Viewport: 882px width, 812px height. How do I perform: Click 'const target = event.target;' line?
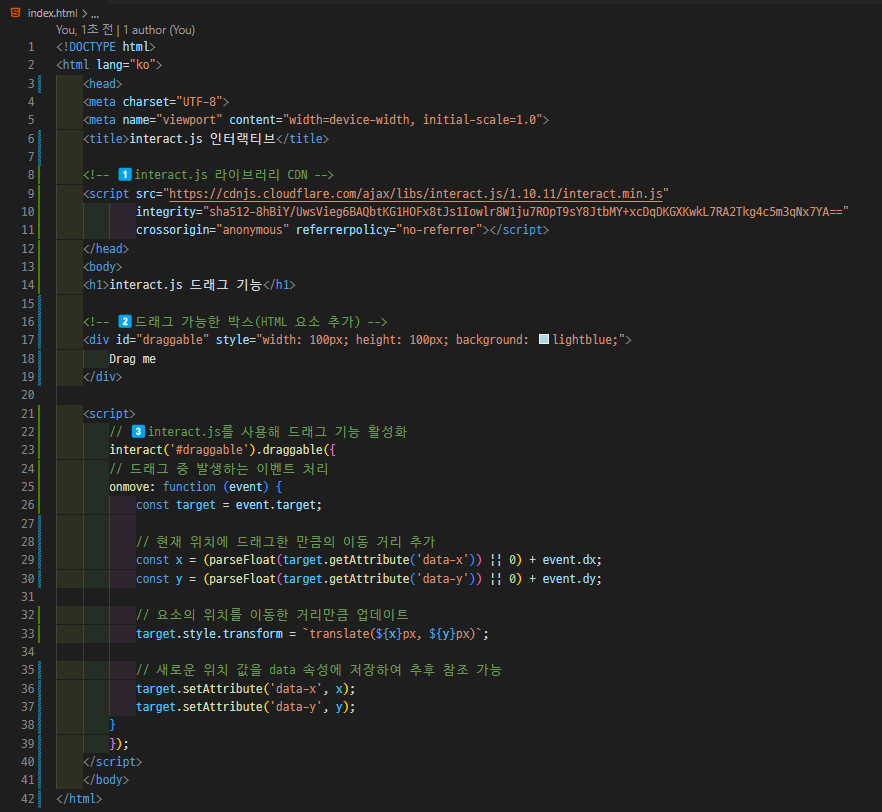pos(229,505)
